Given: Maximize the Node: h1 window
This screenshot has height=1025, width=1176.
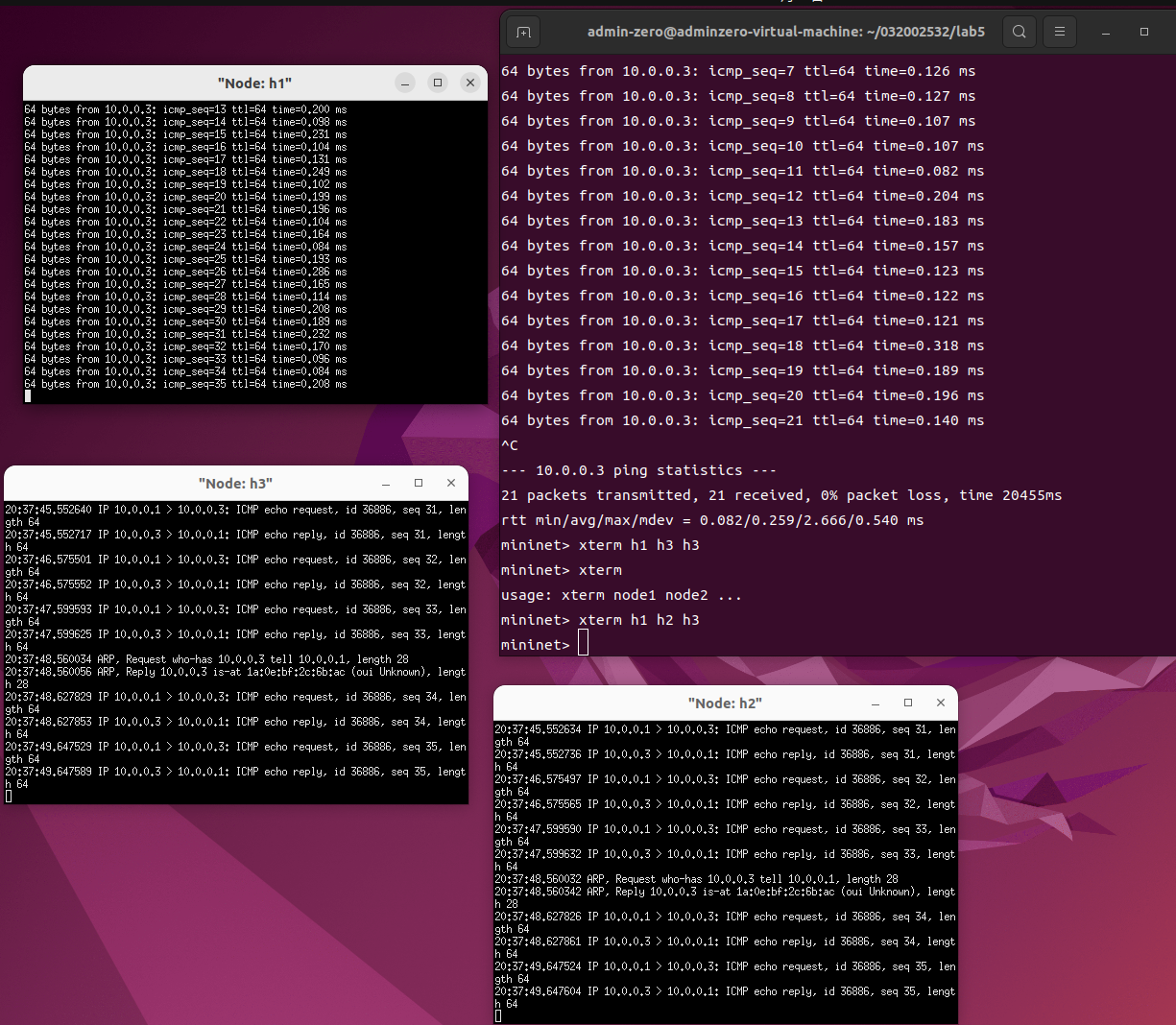Looking at the screenshot, I should pyautogui.click(x=438, y=83).
